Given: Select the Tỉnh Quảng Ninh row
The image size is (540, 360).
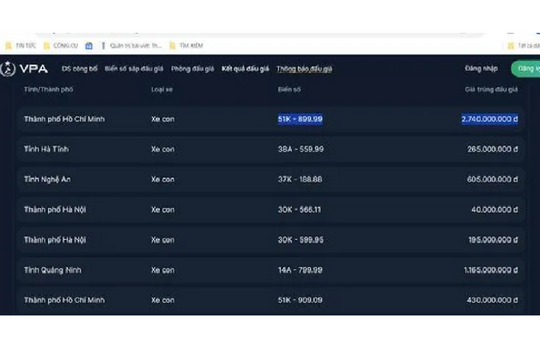Looking at the screenshot, I should [x=271, y=270].
